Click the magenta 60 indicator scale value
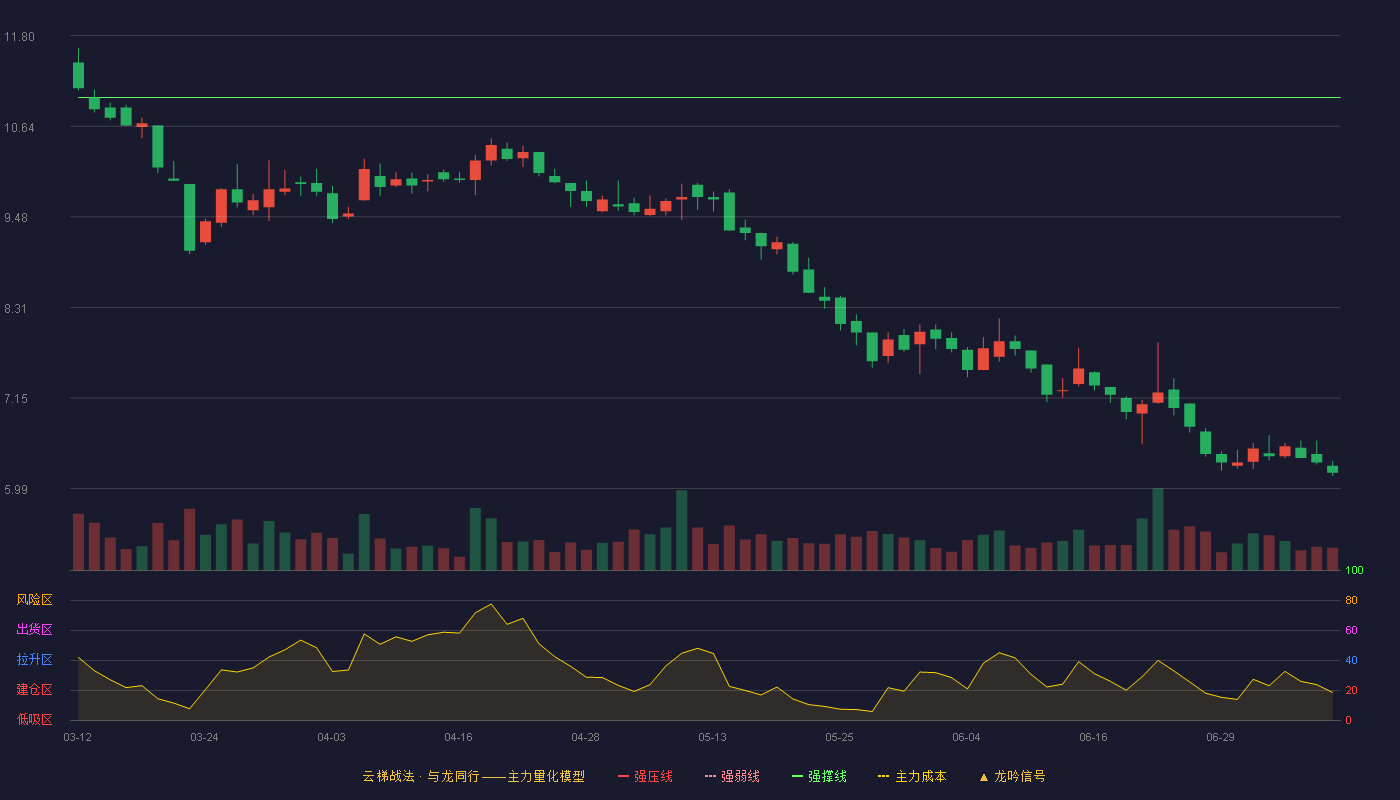 click(1351, 630)
